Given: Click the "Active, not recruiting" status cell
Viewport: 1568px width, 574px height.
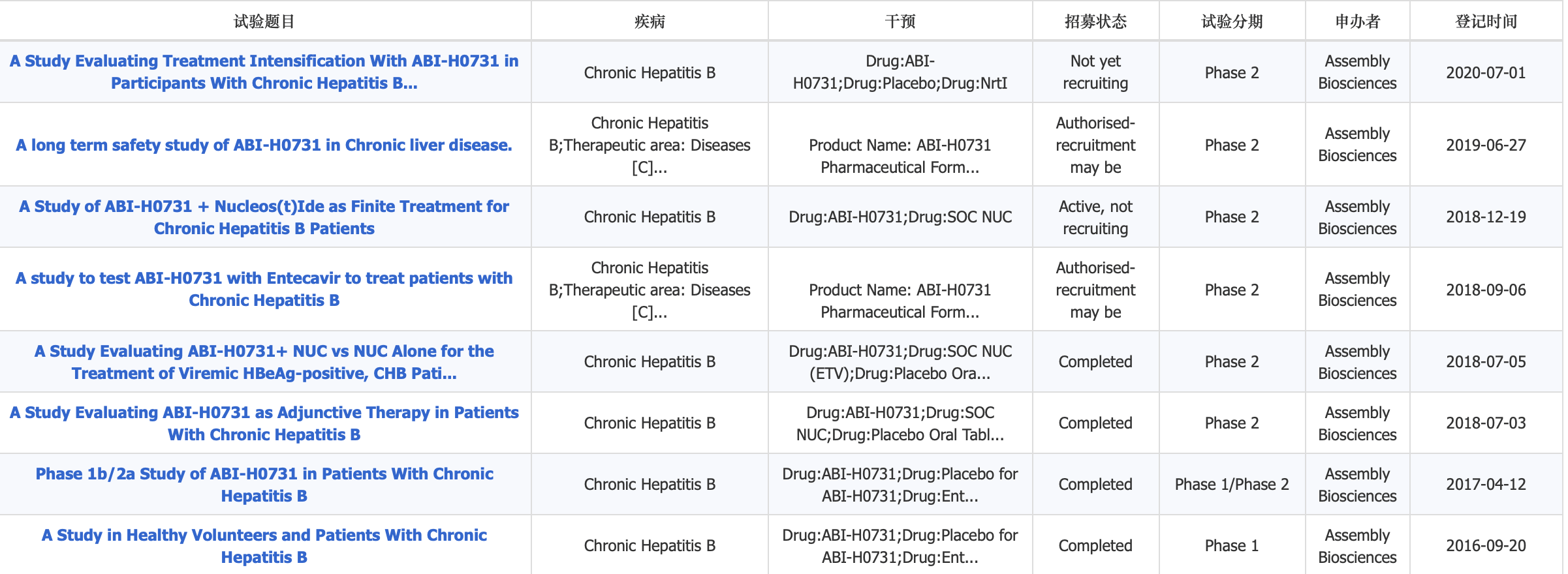Looking at the screenshot, I should 1096,217.
